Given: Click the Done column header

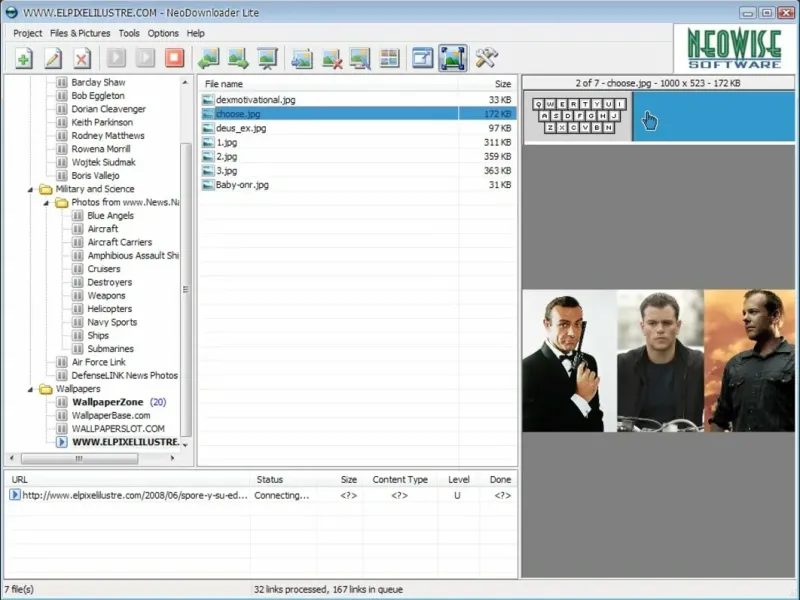Looking at the screenshot, I should point(498,480).
